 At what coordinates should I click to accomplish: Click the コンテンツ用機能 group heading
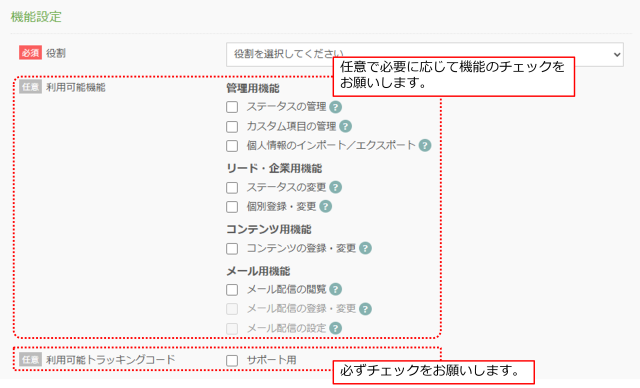[x=269, y=229]
